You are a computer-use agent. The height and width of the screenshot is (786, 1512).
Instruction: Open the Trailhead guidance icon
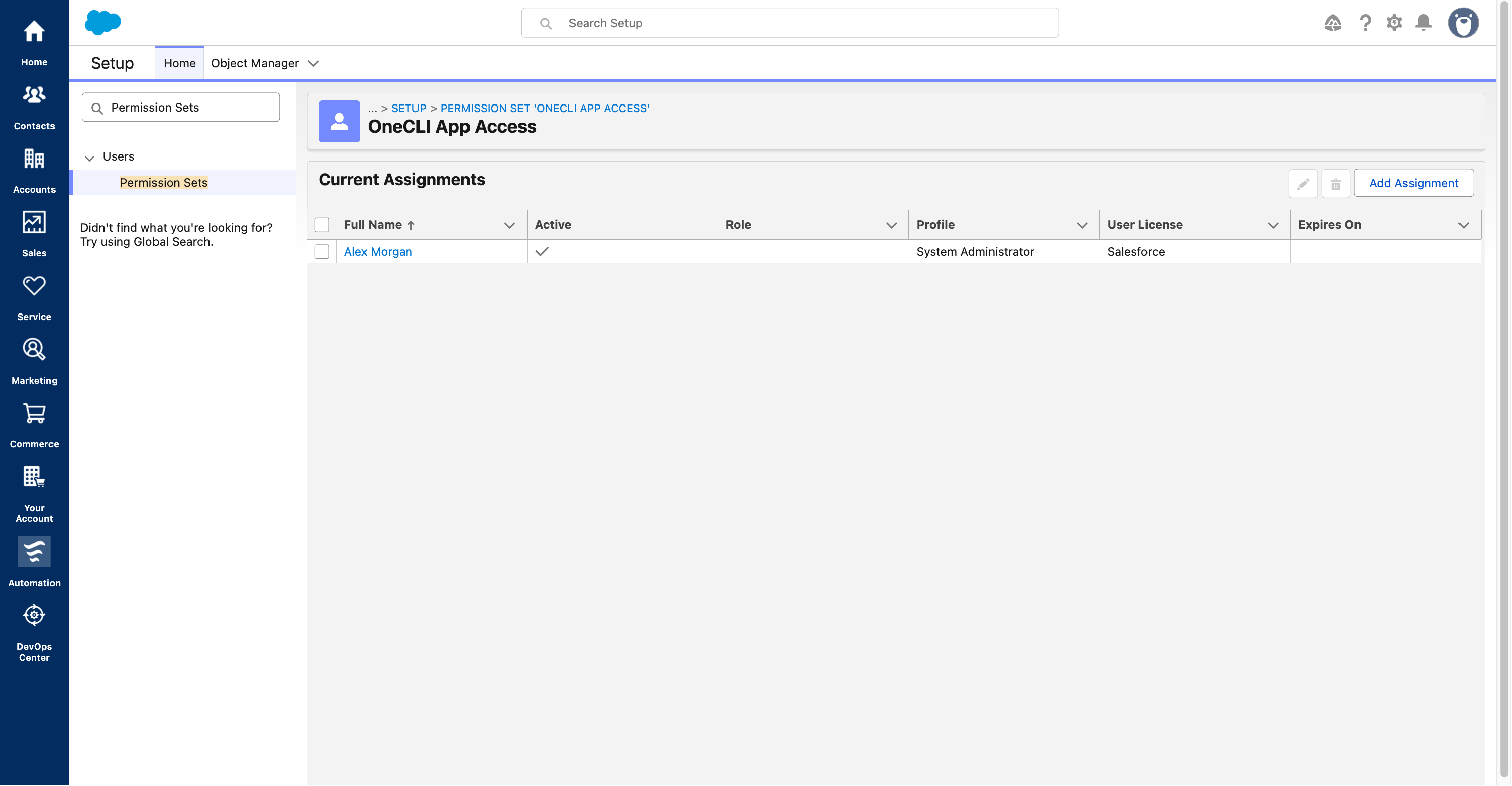pos(1333,23)
